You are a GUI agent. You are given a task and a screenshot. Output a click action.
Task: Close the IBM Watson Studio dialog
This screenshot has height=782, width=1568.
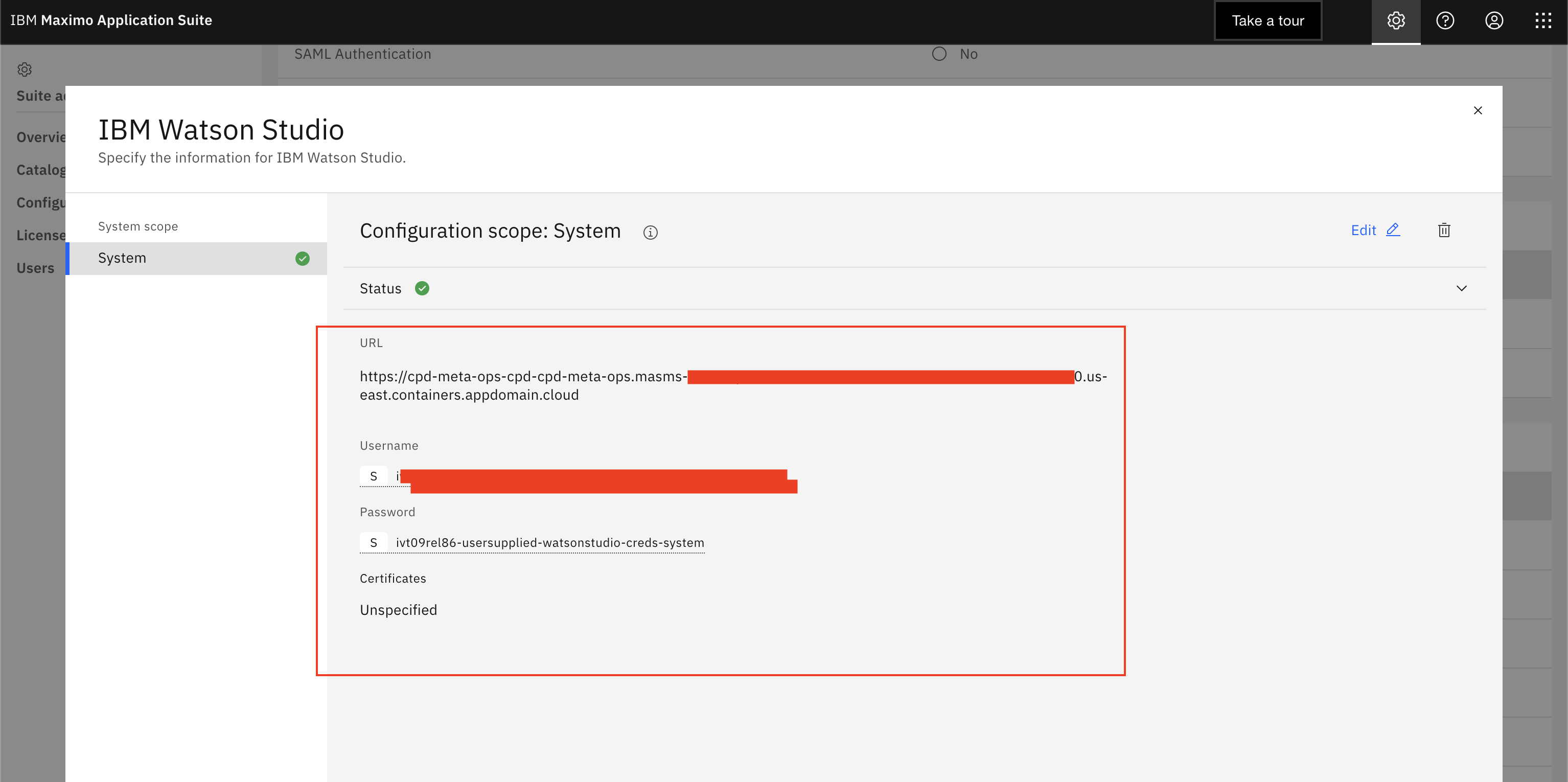pos(1478,110)
